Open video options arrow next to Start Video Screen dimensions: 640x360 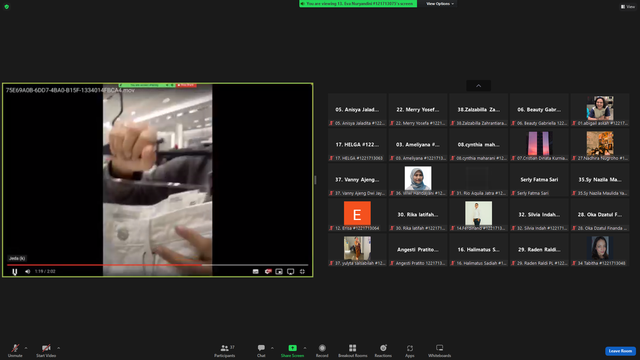pyautogui.click(x=59, y=348)
